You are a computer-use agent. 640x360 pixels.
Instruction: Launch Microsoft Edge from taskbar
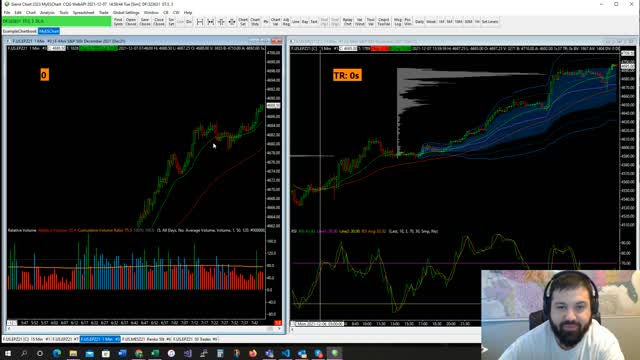point(57,353)
